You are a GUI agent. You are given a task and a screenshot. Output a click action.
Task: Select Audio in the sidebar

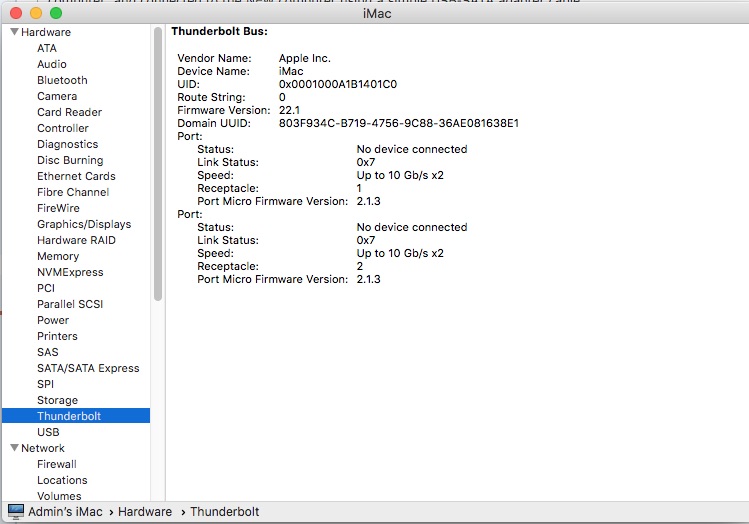(52, 64)
